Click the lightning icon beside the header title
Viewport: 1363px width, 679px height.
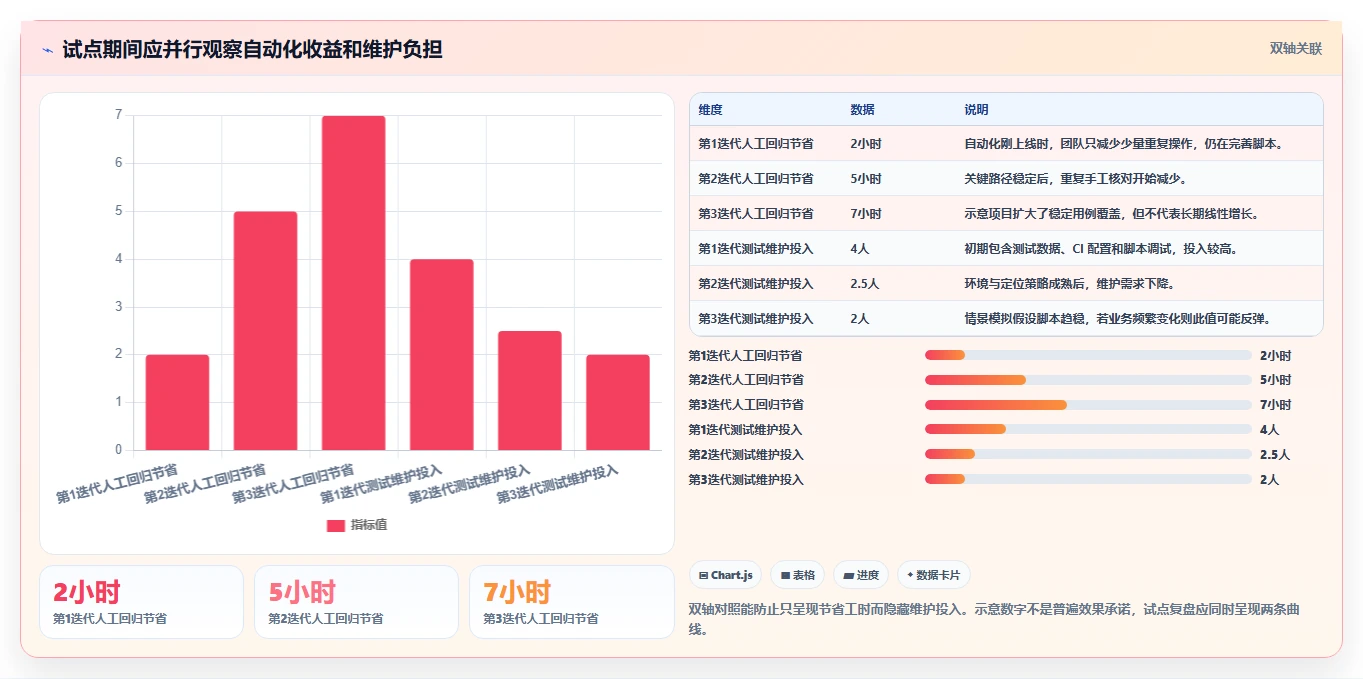pyautogui.click(x=48, y=50)
